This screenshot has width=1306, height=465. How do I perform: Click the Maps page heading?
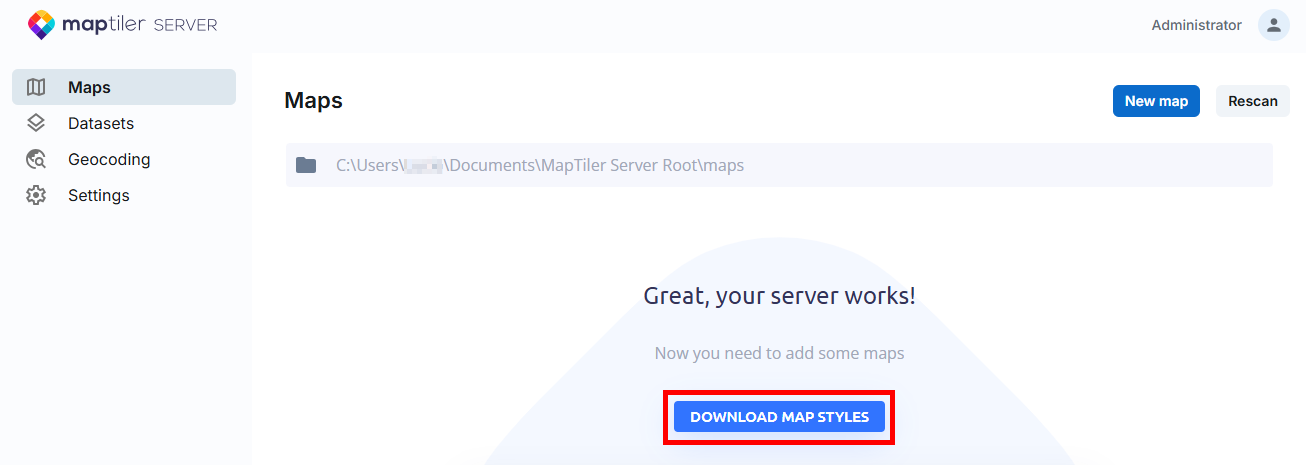313,100
